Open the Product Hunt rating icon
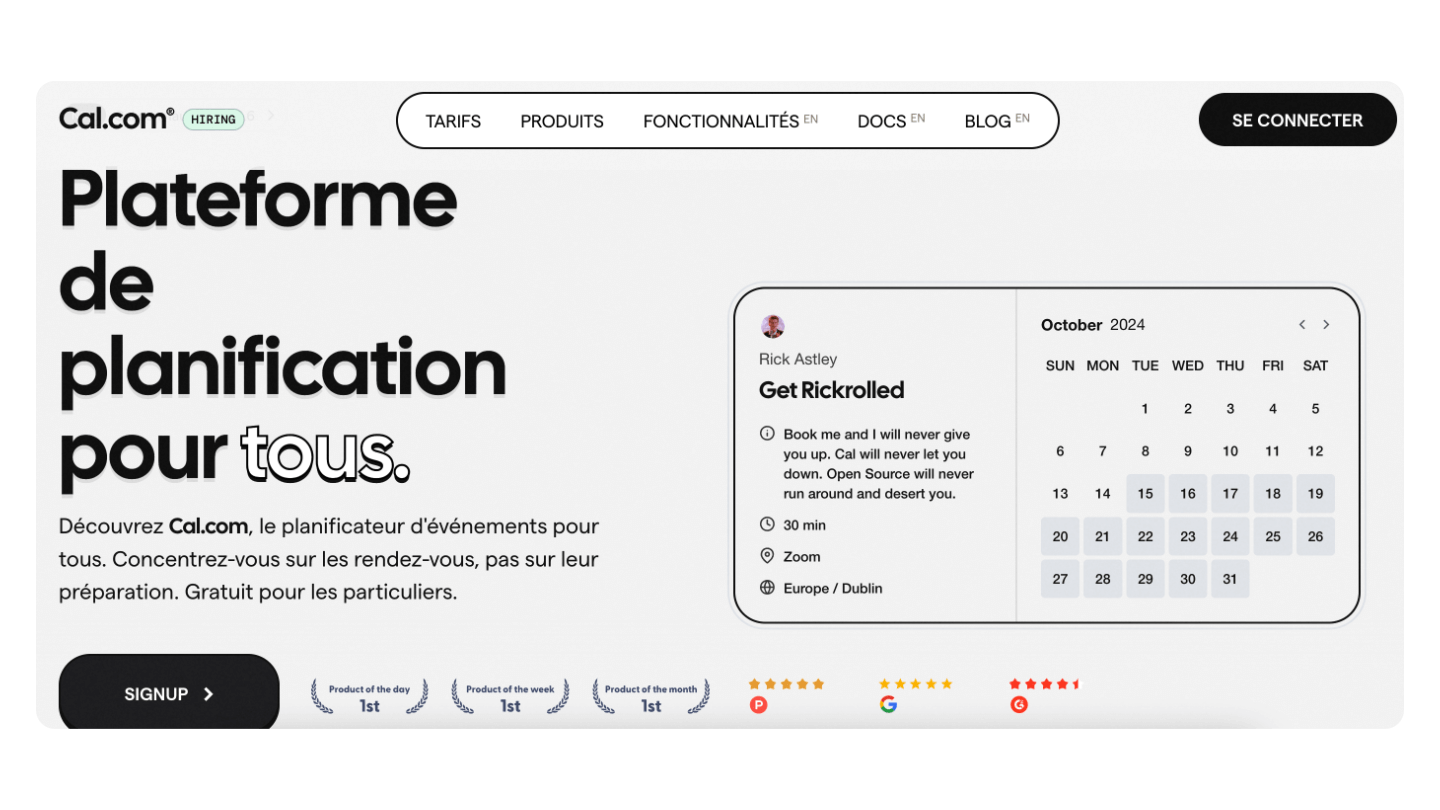Viewport: 1440px width, 810px height. coord(758,705)
